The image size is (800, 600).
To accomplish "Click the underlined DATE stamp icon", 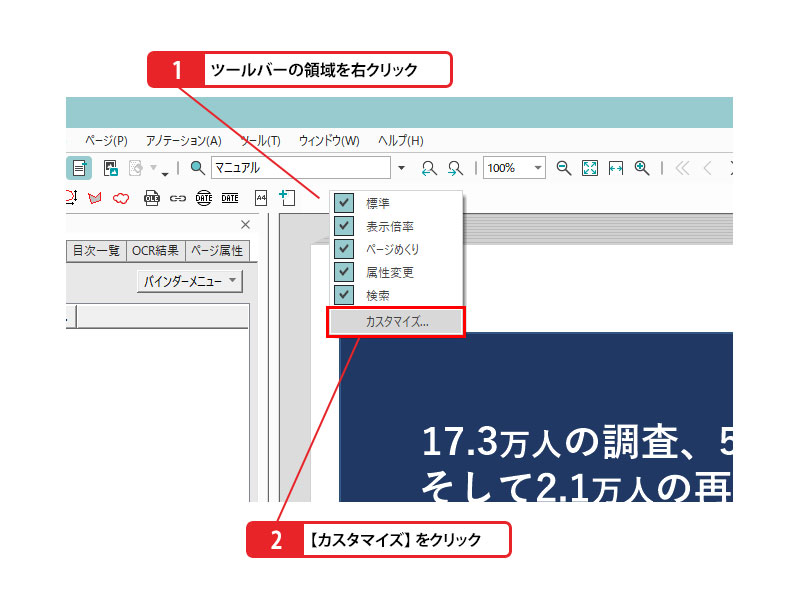I will tap(230, 198).
